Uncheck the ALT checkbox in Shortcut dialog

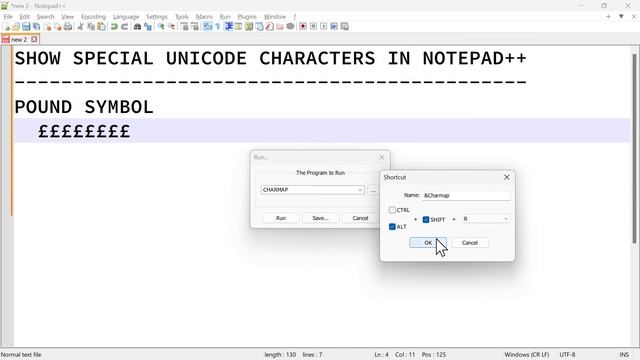tap(392, 227)
